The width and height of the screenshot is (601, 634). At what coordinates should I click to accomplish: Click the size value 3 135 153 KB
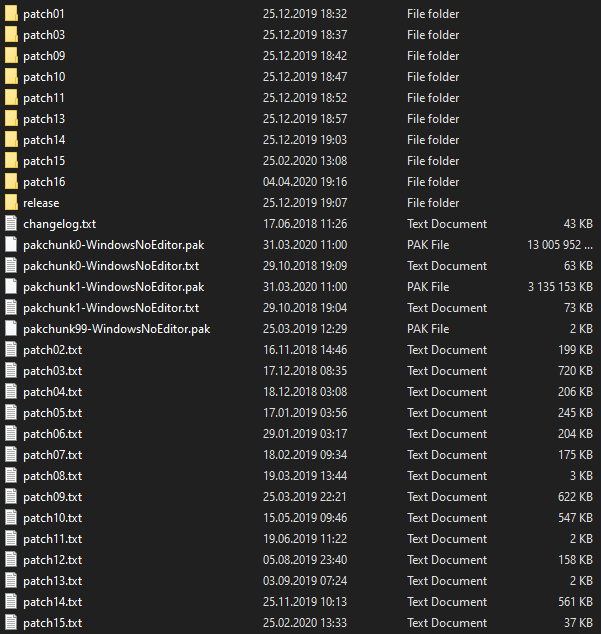(560, 287)
